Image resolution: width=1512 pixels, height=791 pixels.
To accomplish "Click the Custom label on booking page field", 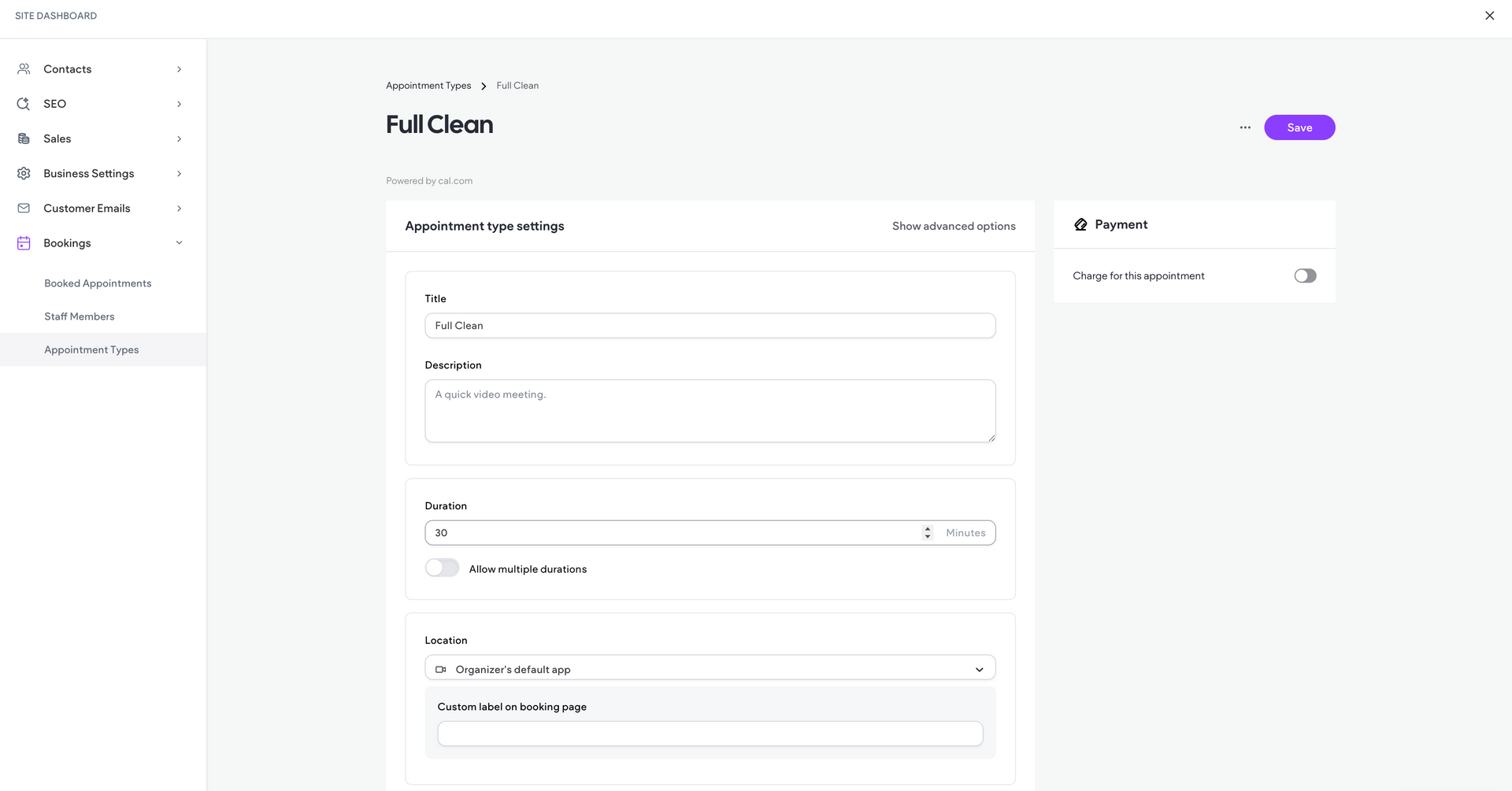I will [710, 733].
